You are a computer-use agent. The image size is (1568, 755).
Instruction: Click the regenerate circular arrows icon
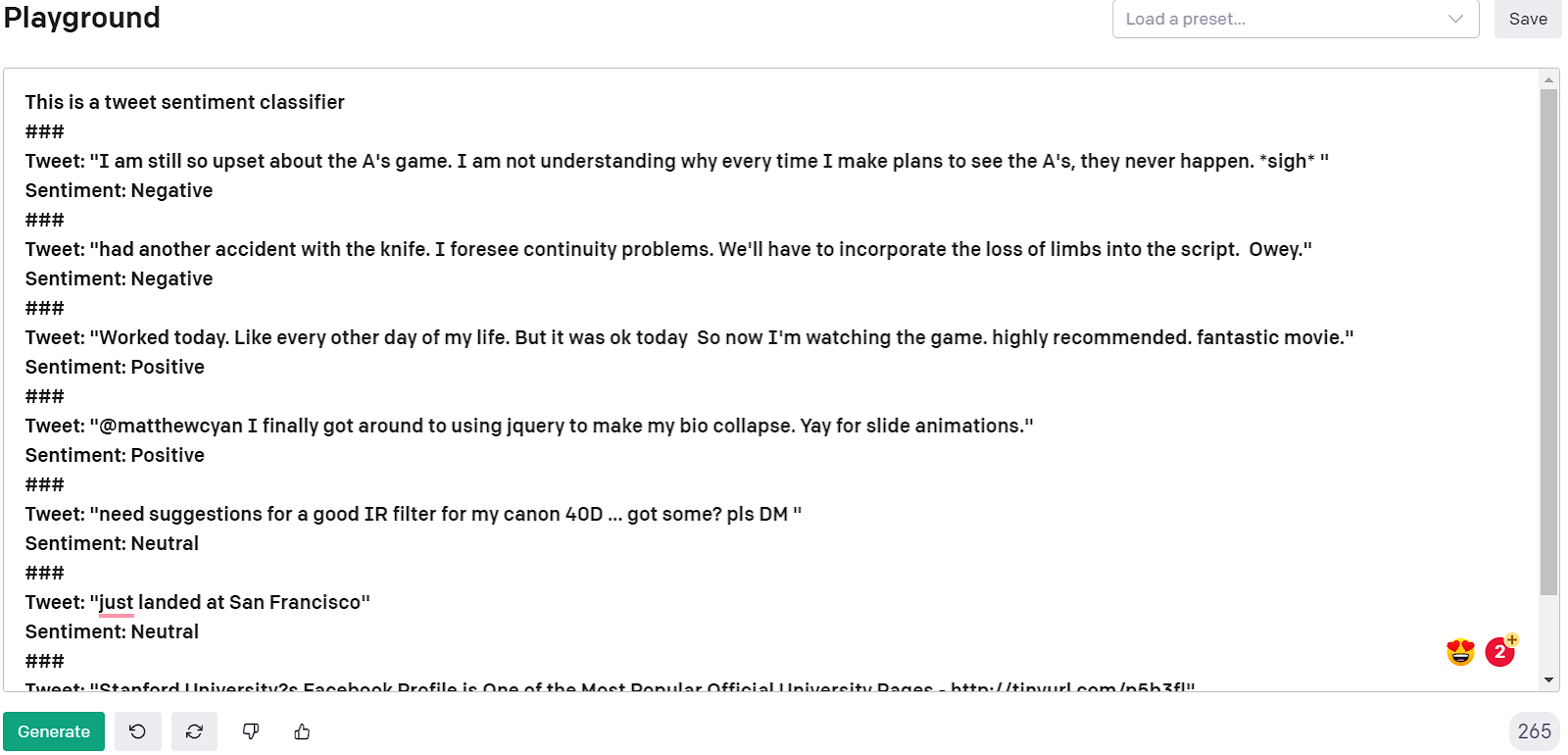[194, 731]
